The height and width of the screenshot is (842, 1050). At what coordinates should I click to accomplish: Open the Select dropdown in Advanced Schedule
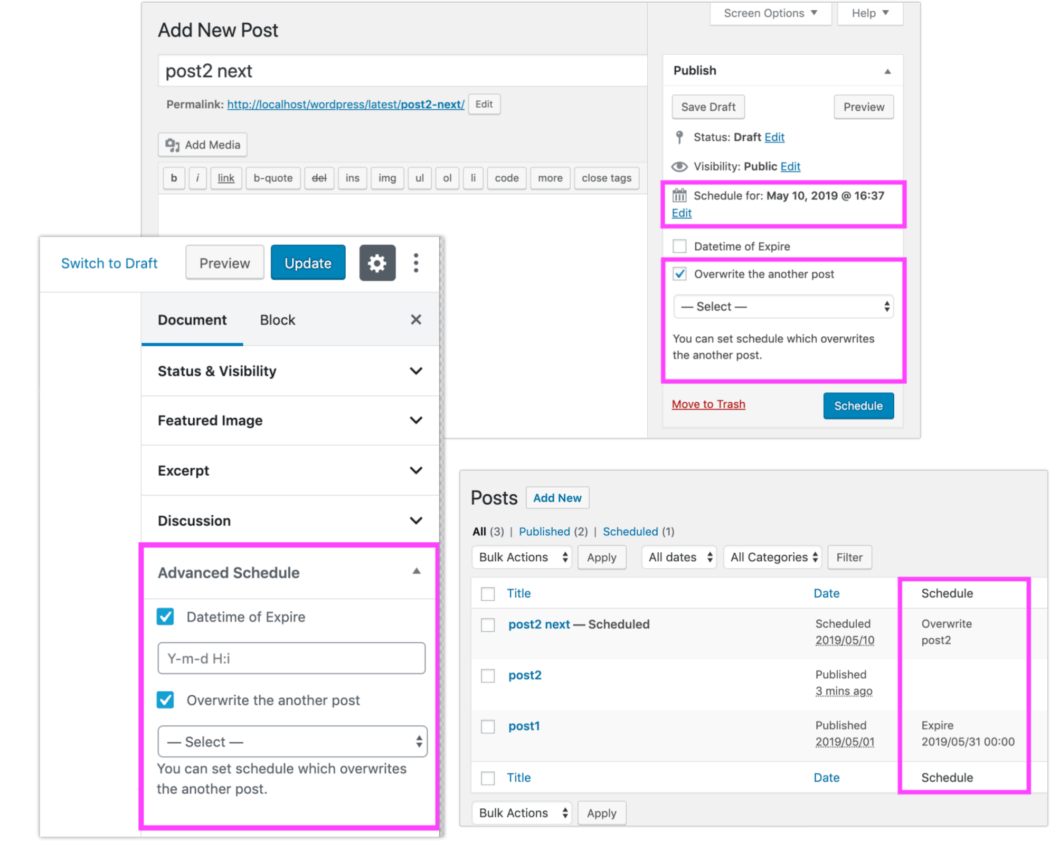tap(292, 742)
